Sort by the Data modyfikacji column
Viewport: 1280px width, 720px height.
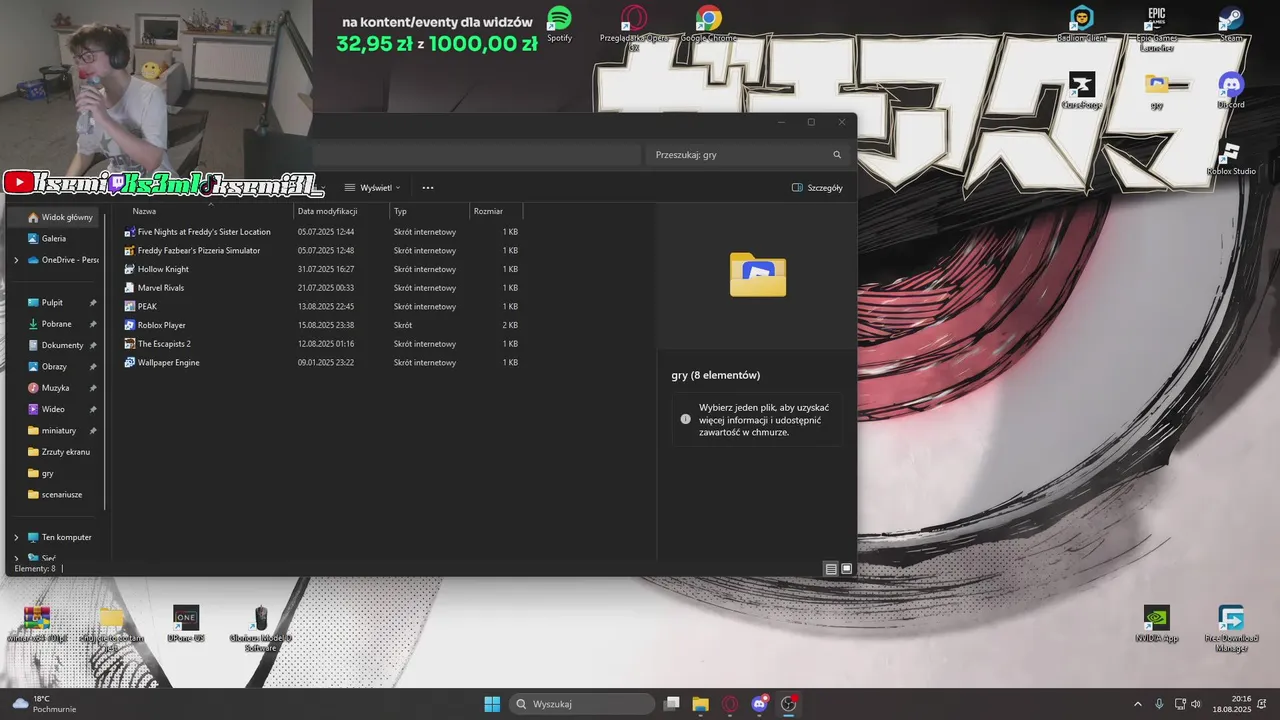coord(341,211)
